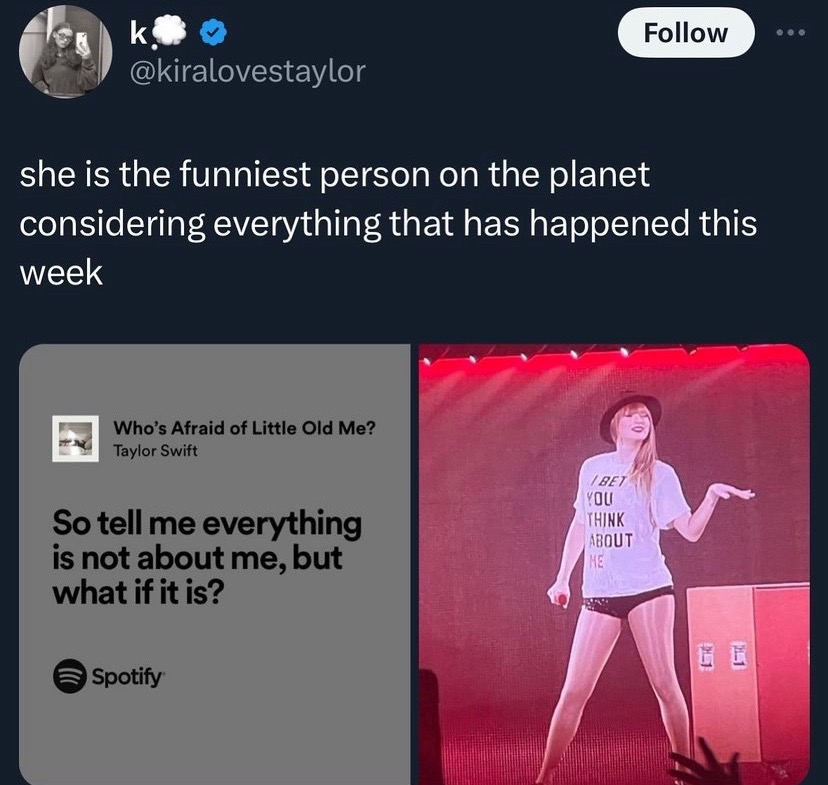
Task: Click the album cover art in the lyric card
Action: (75, 439)
